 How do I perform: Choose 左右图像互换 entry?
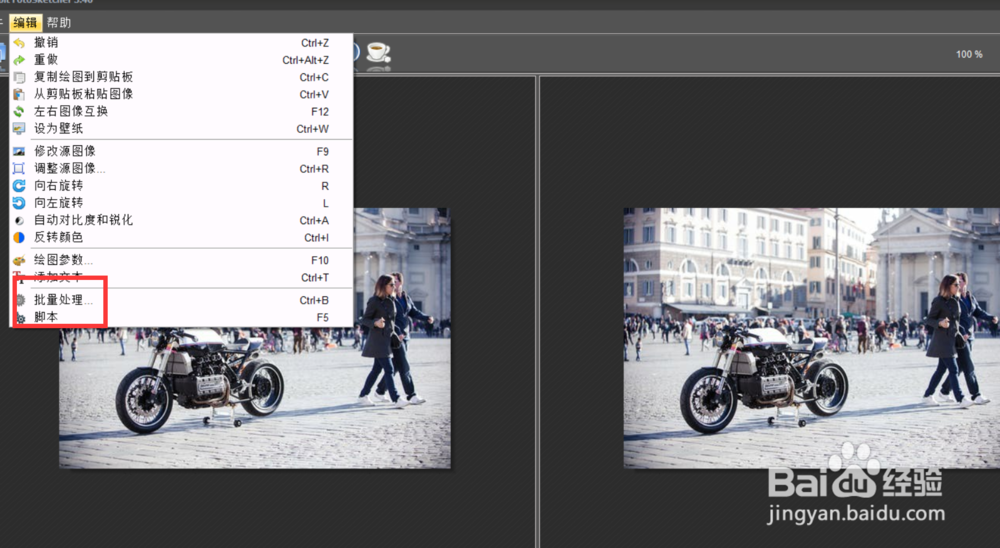coord(181,112)
